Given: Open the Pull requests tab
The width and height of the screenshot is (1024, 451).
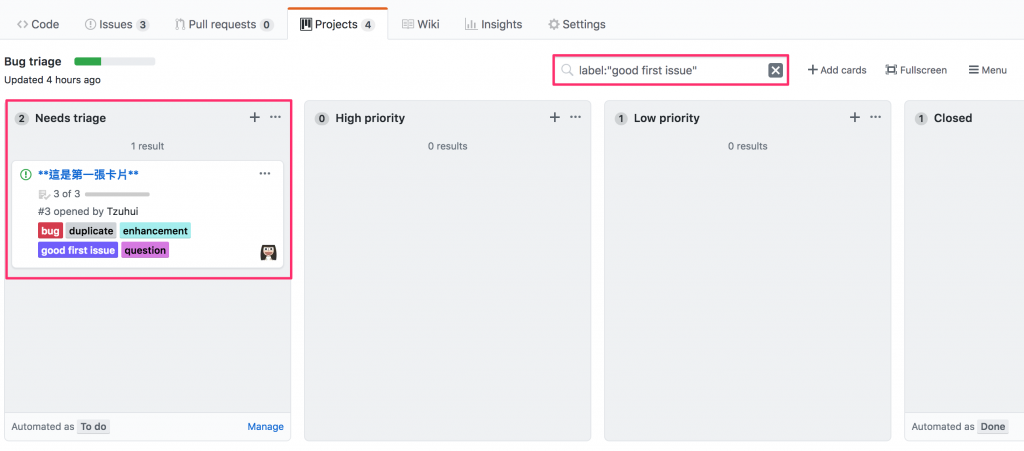Looking at the screenshot, I should 223,24.
